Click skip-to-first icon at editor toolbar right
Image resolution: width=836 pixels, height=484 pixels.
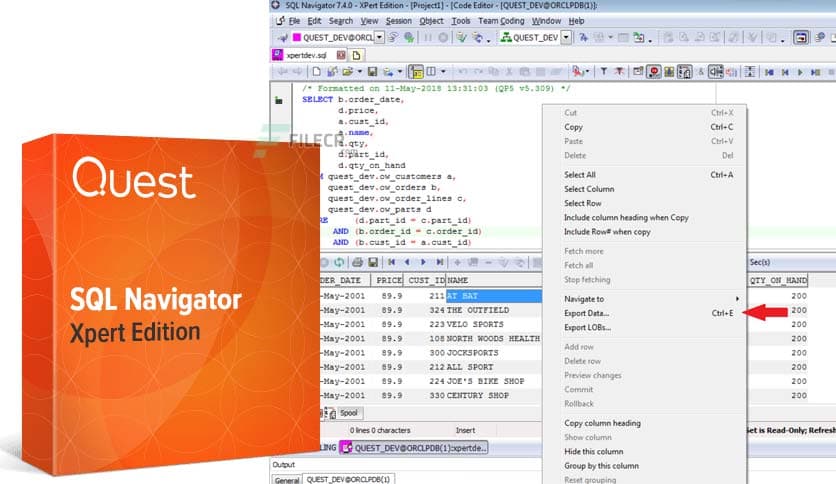[769, 72]
